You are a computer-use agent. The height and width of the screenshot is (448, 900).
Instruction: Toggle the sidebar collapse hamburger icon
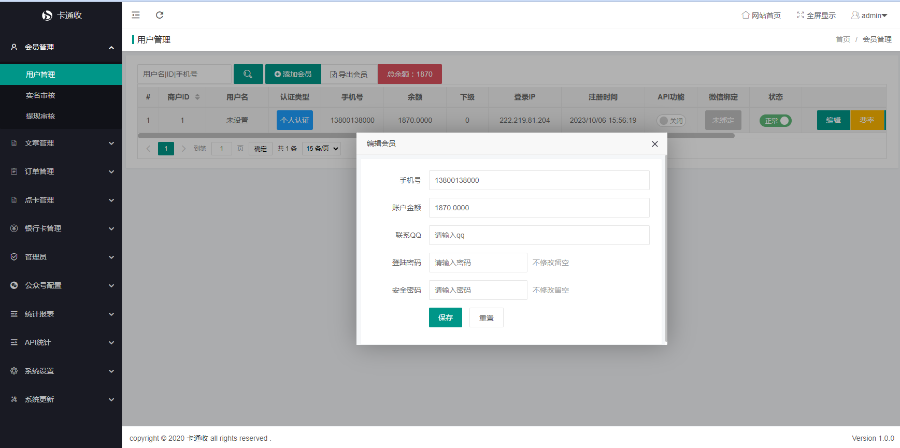135,15
